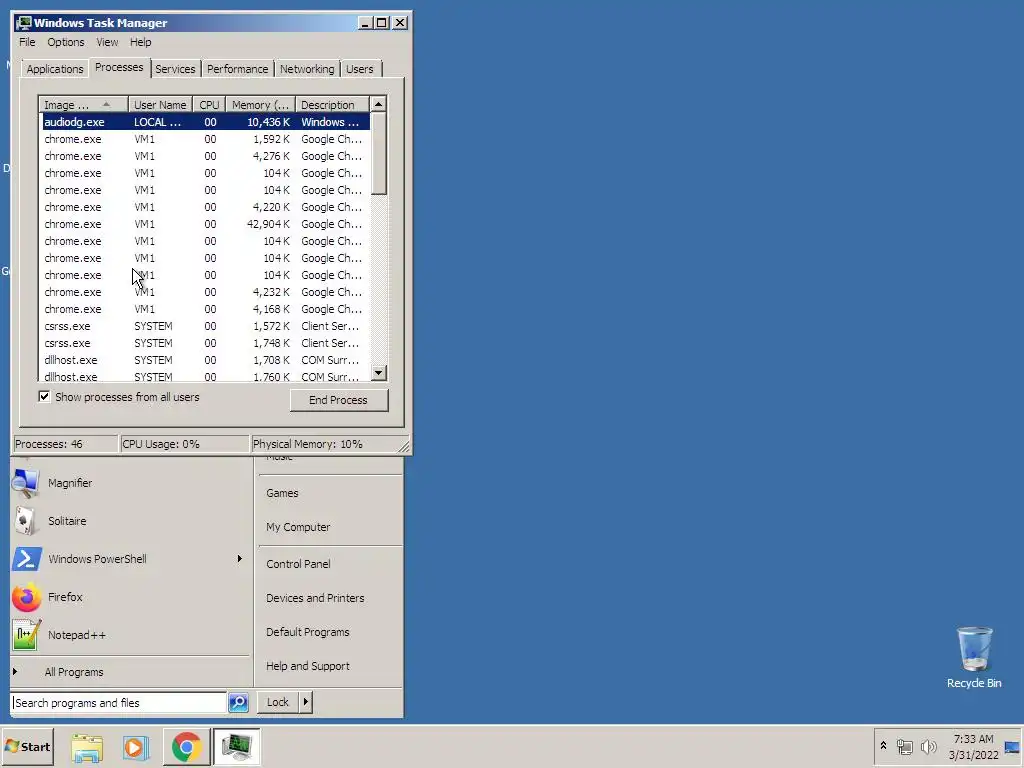Viewport: 1024px width, 768px height.
Task: Switch to the Users tab
Action: tap(360, 69)
